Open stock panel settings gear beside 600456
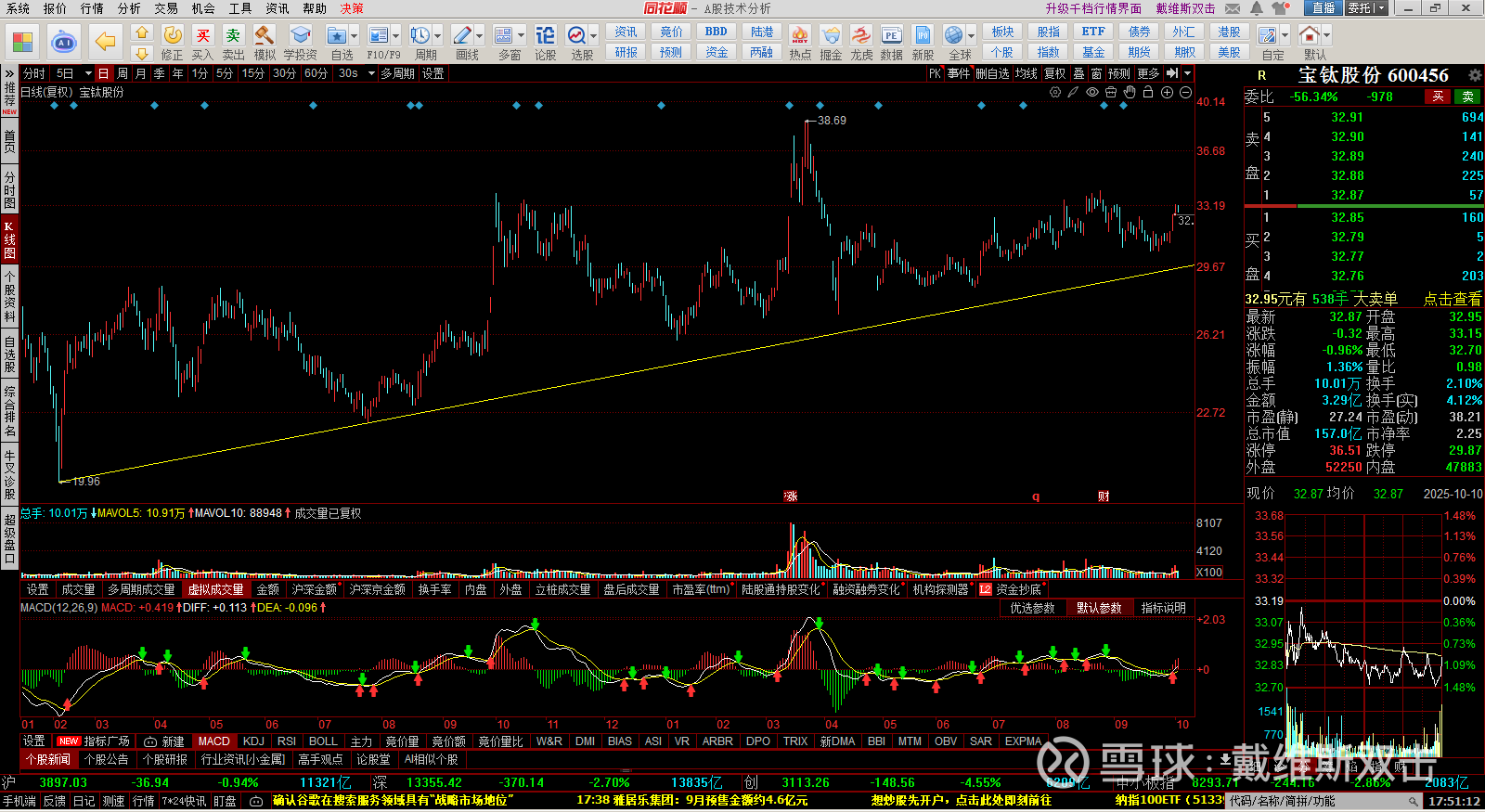The height and width of the screenshot is (812, 1485). coord(1475,75)
